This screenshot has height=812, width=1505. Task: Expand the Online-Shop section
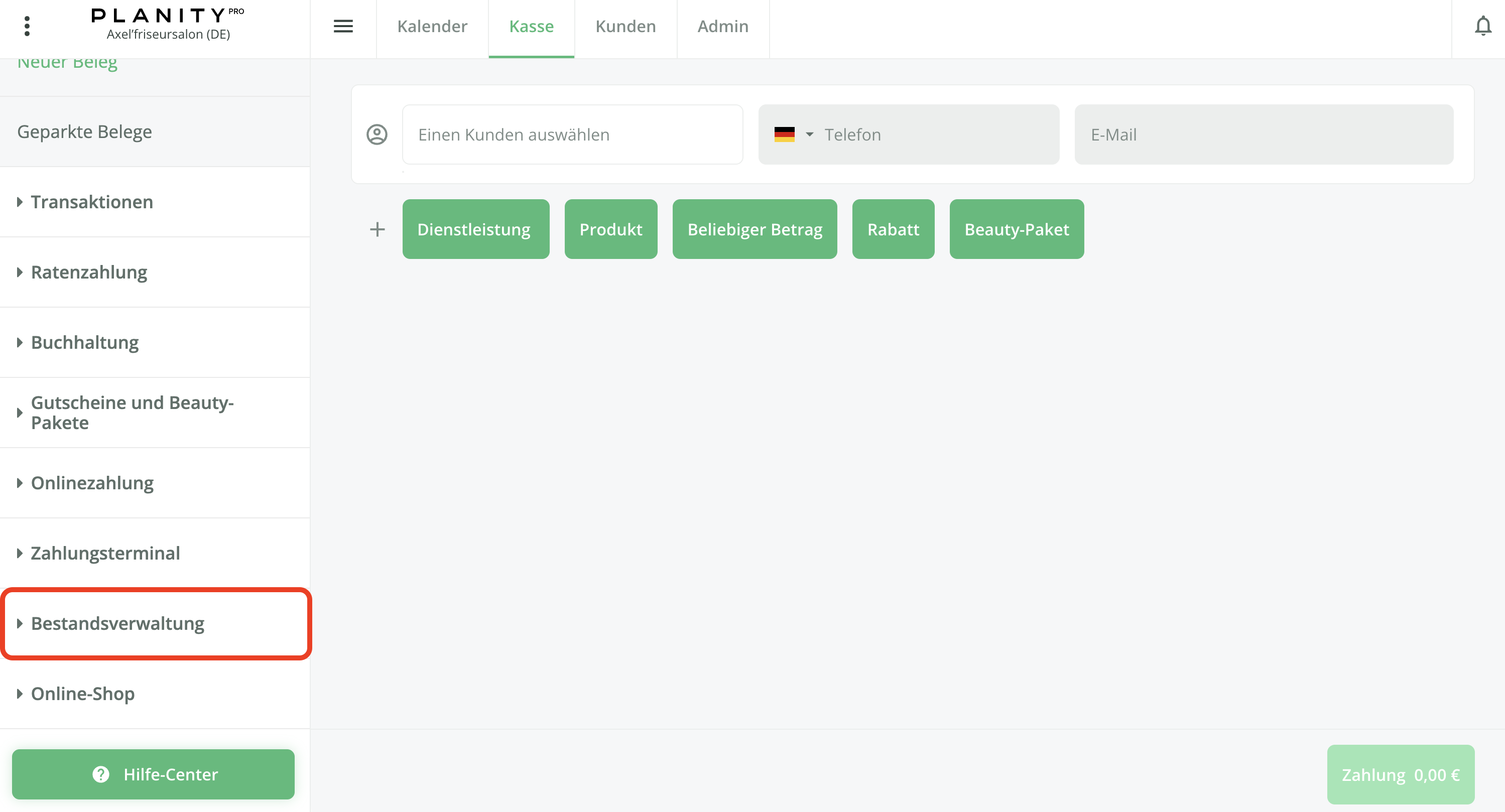[82, 694]
